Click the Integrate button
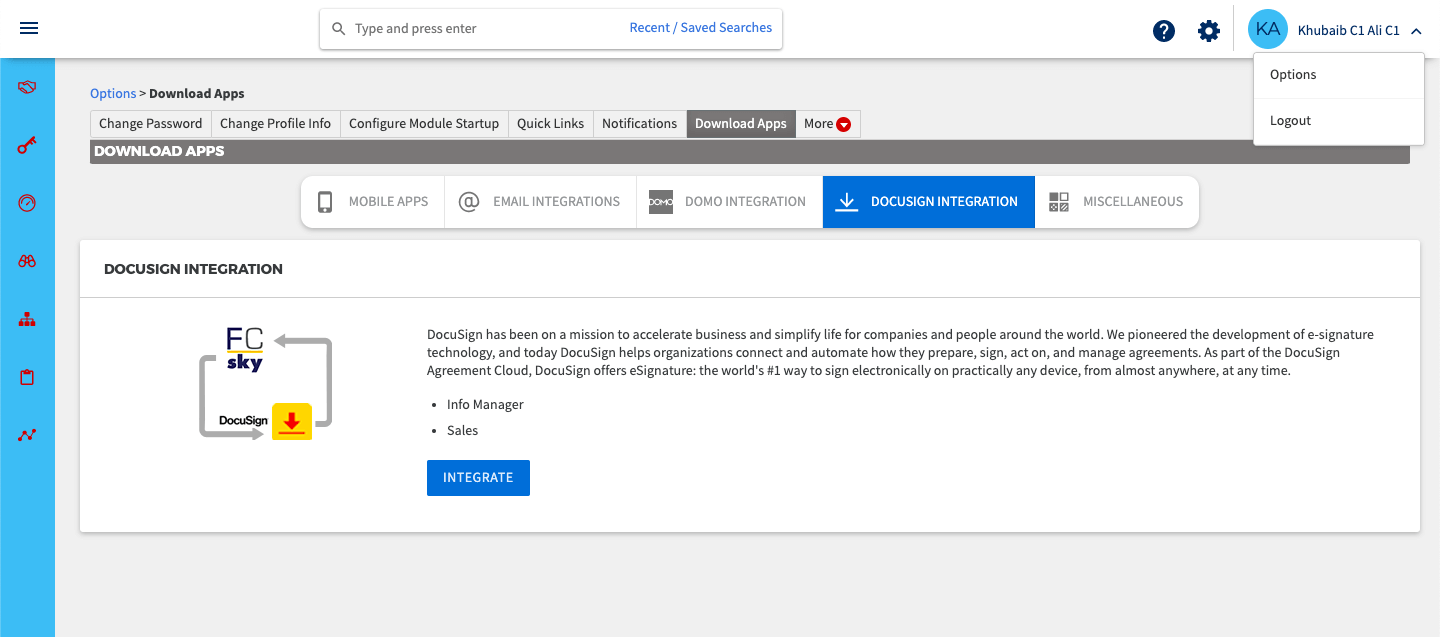The width and height of the screenshot is (1440, 637). tap(478, 478)
